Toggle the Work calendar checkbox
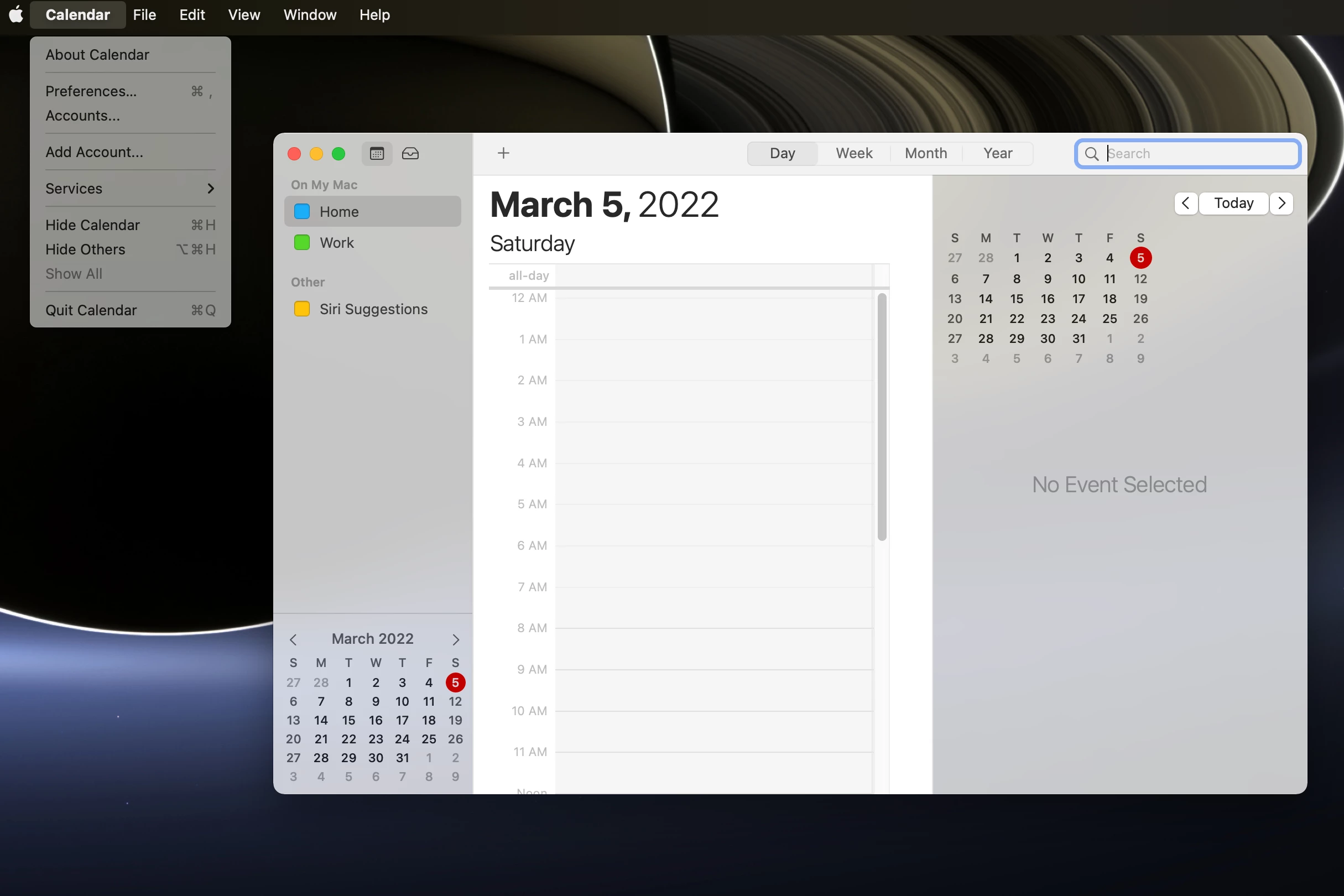Screen dimensions: 1344x896 pyautogui.click(x=302, y=243)
